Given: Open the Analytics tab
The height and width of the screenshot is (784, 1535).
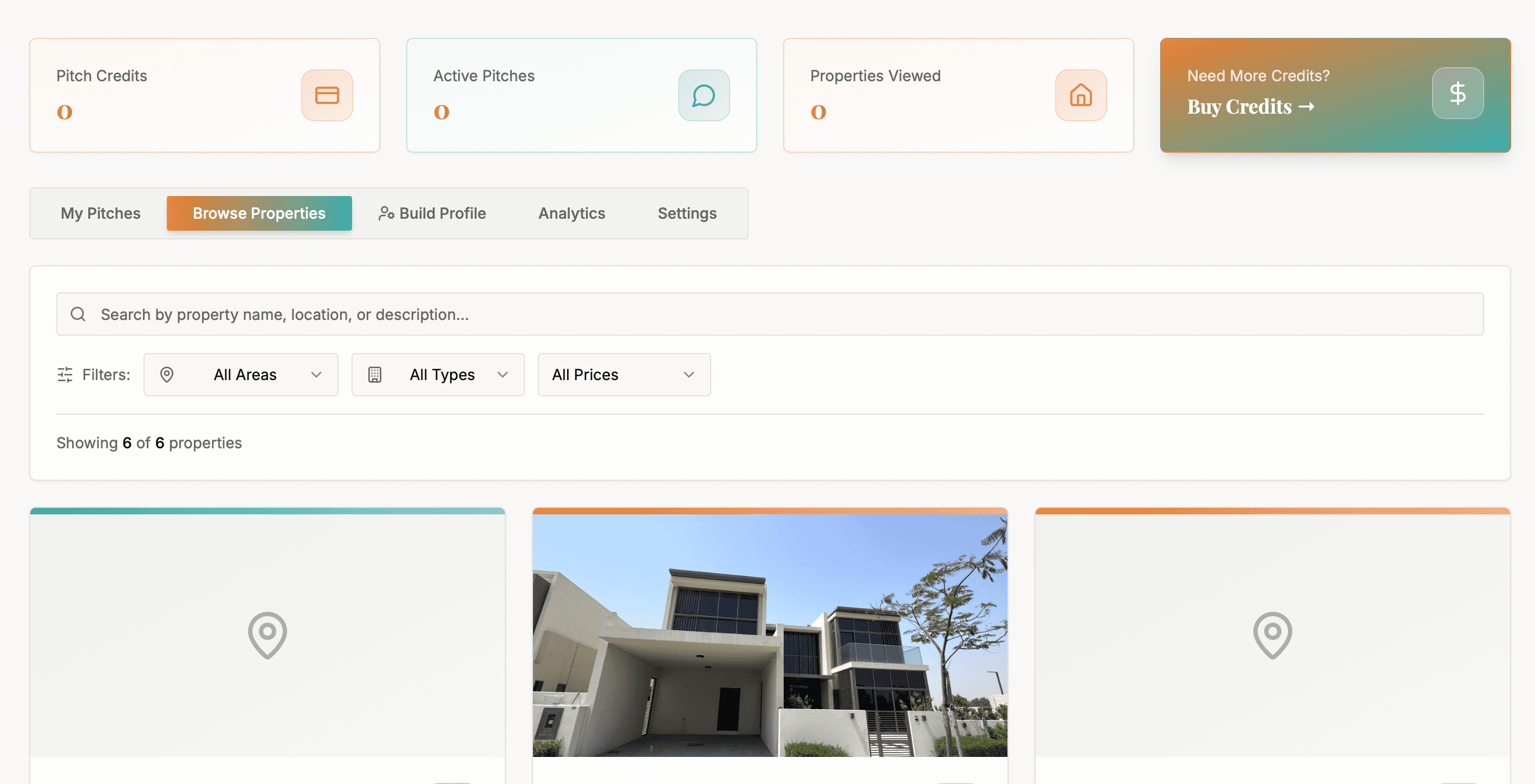Looking at the screenshot, I should point(571,213).
